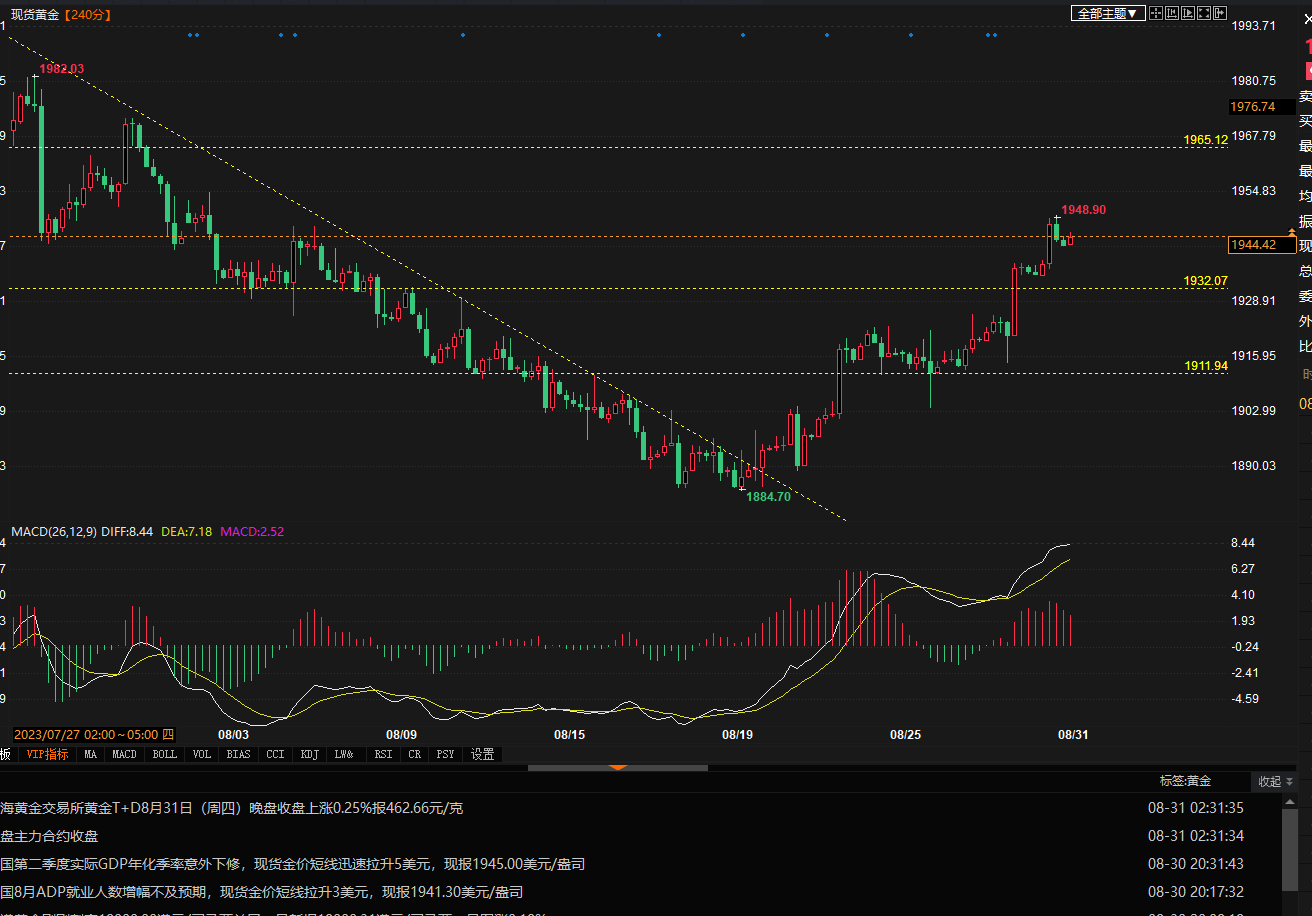
Task: Click the 08/19 date on time axis
Action: (737, 734)
